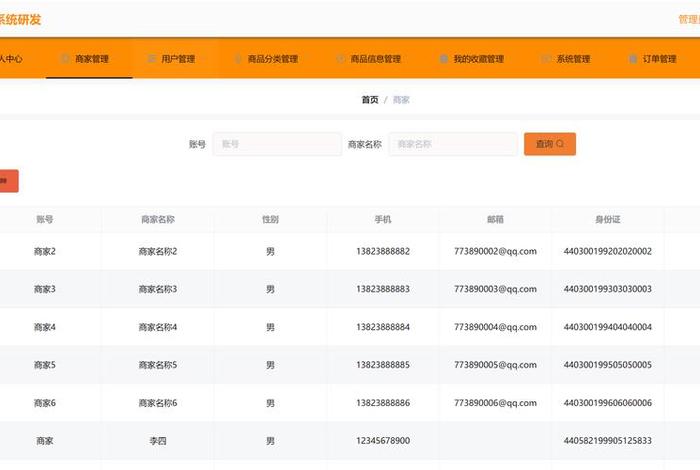
Task: Click the icon beside 用户管理
Action: pyautogui.click(x=151, y=59)
